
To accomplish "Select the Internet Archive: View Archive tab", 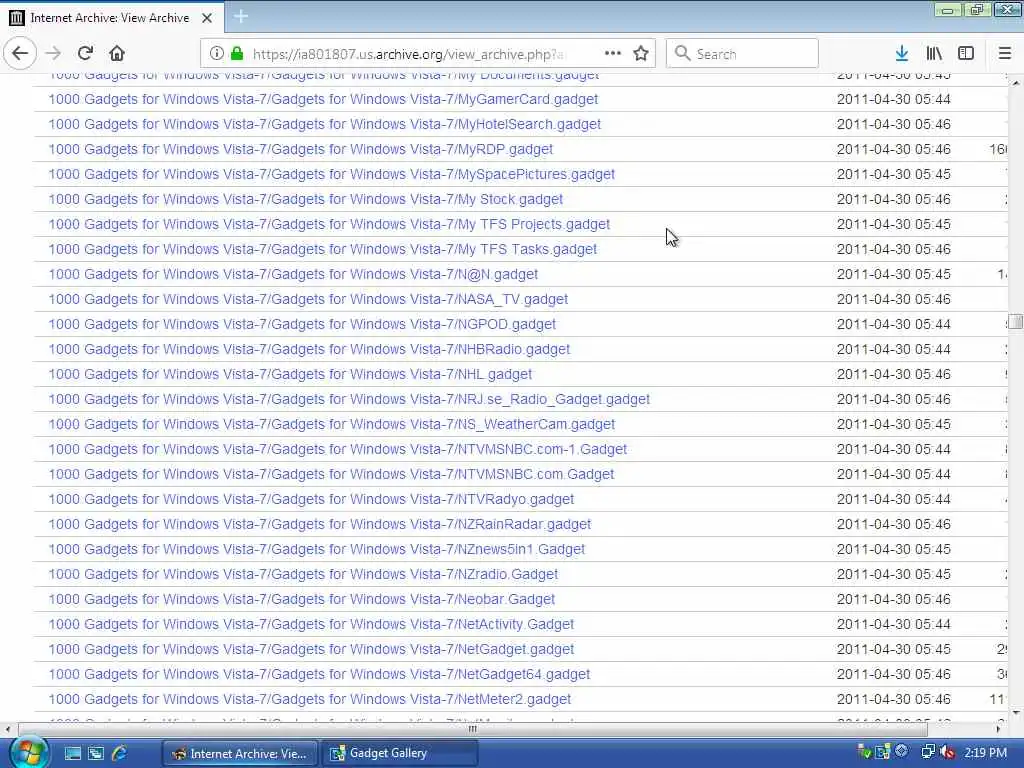I will 112,18.
